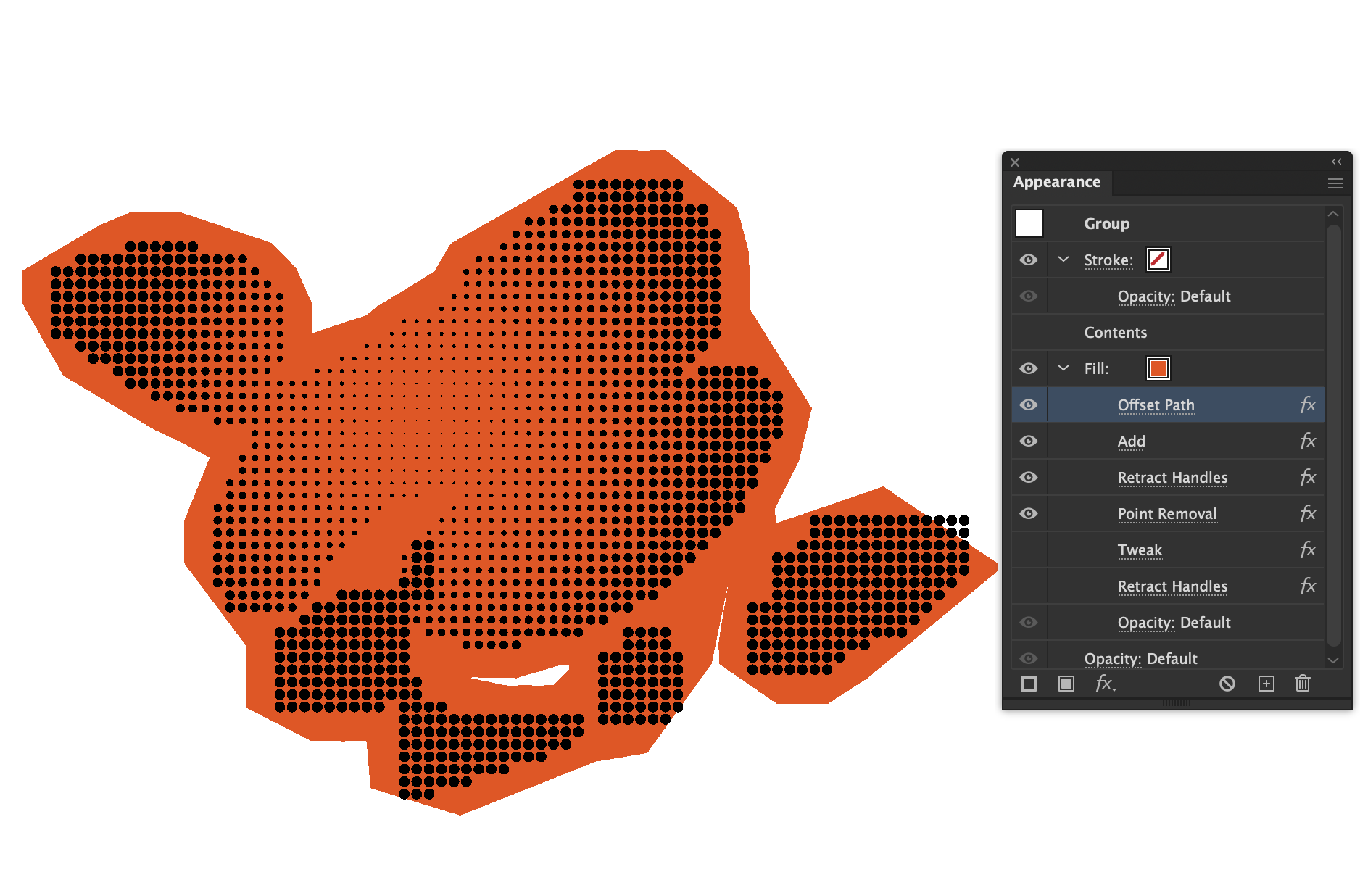This screenshot has height=896, width=1360.
Task: Click the Add New Fill icon
Action: point(1066,684)
